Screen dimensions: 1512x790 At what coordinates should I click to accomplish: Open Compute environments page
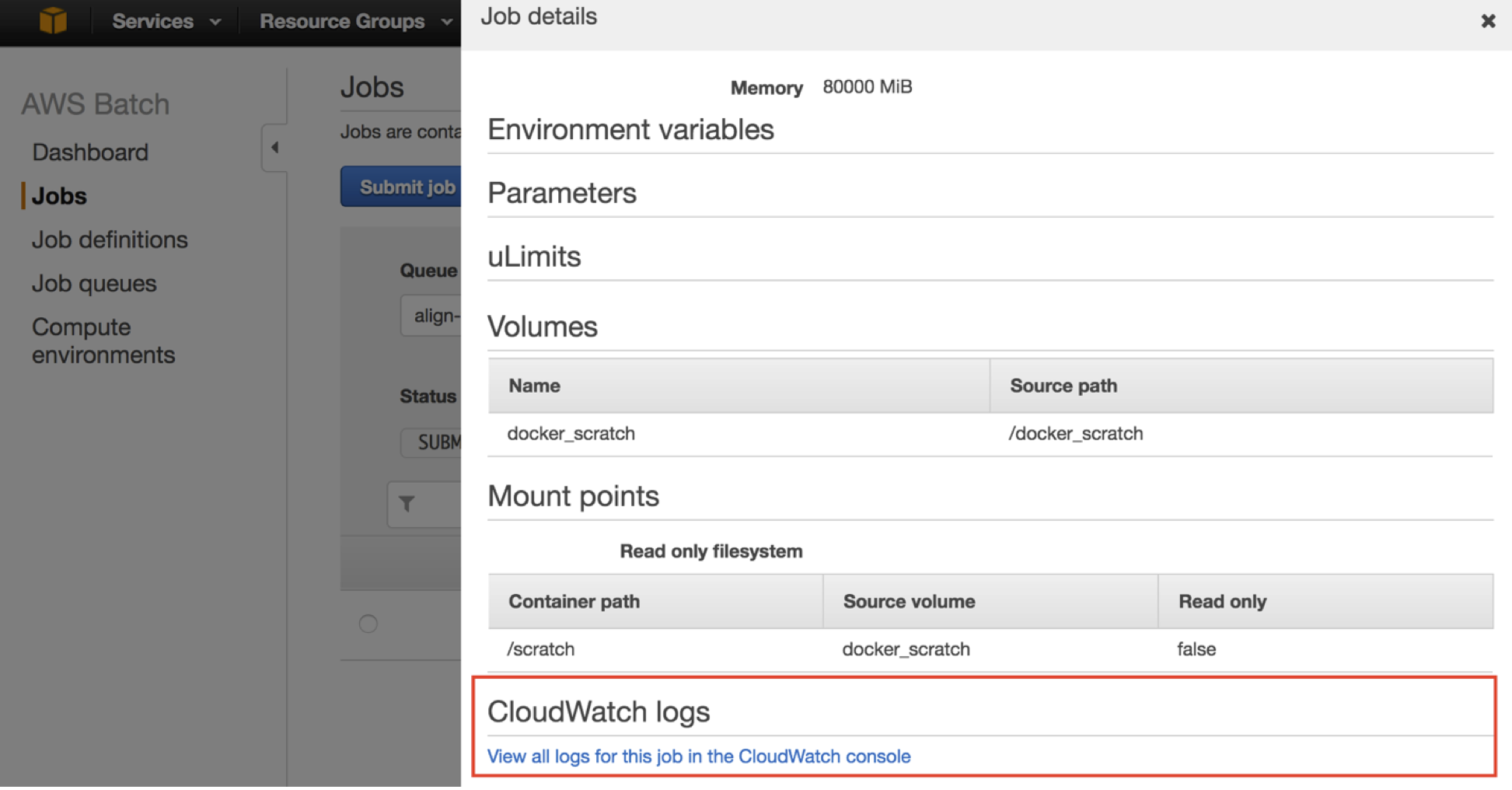(x=103, y=341)
